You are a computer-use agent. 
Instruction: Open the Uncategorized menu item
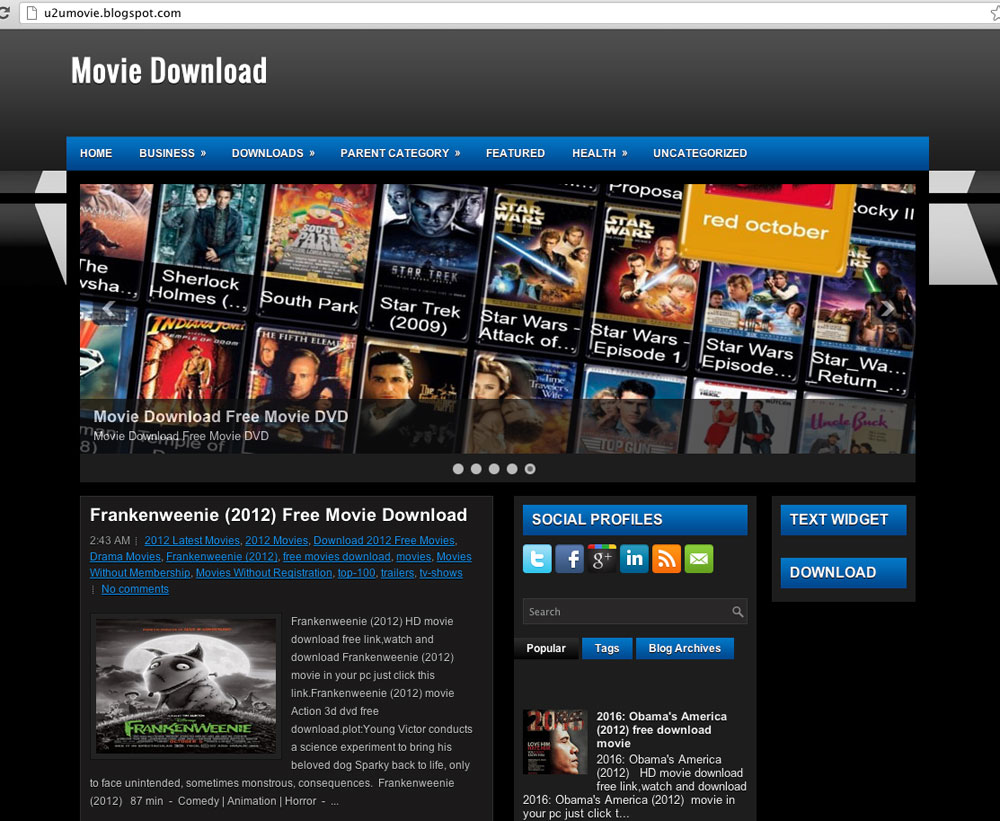[700, 153]
